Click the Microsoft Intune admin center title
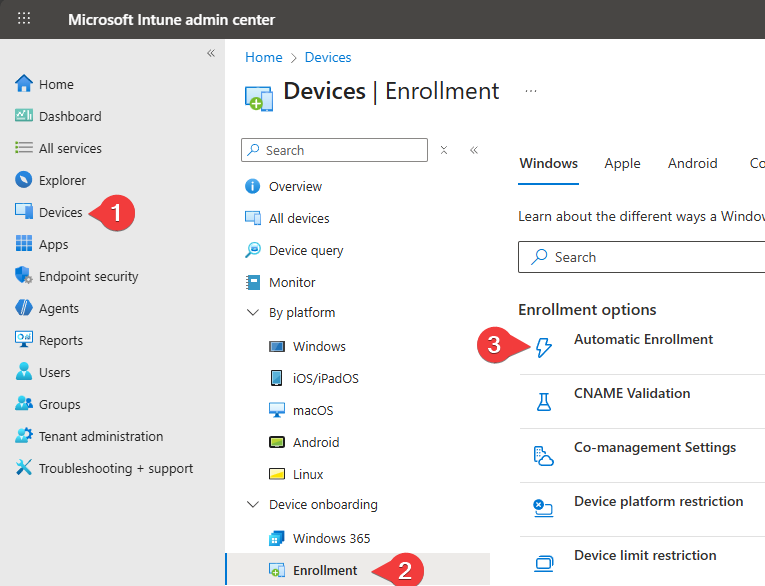Viewport: 765px width, 586px height. pyautogui.click(x=171, y=20)
